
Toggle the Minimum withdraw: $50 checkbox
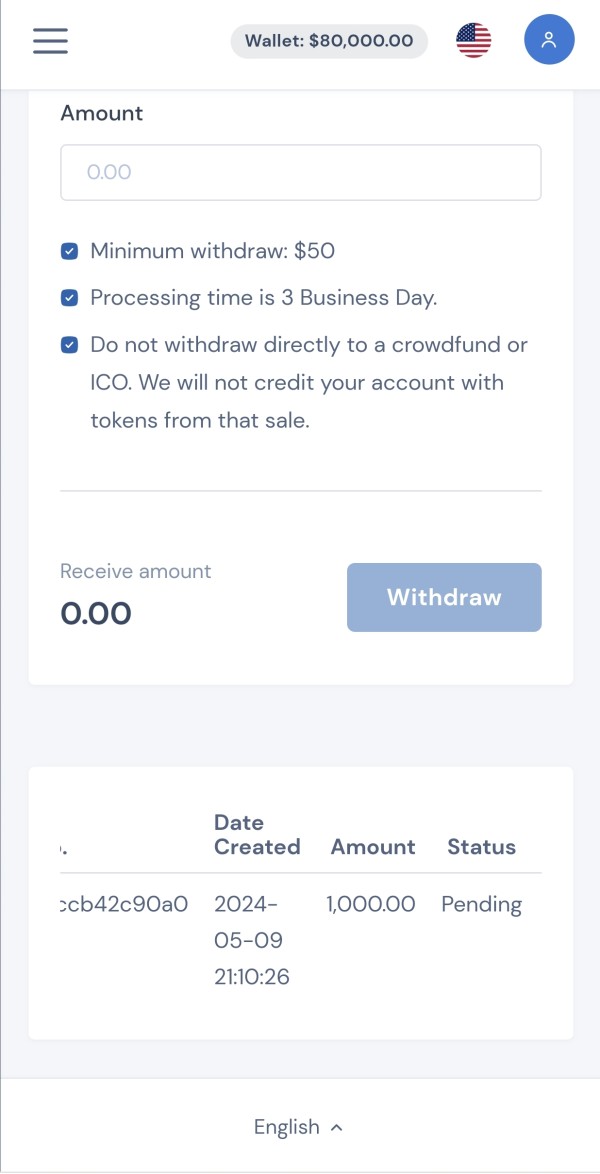69,251
